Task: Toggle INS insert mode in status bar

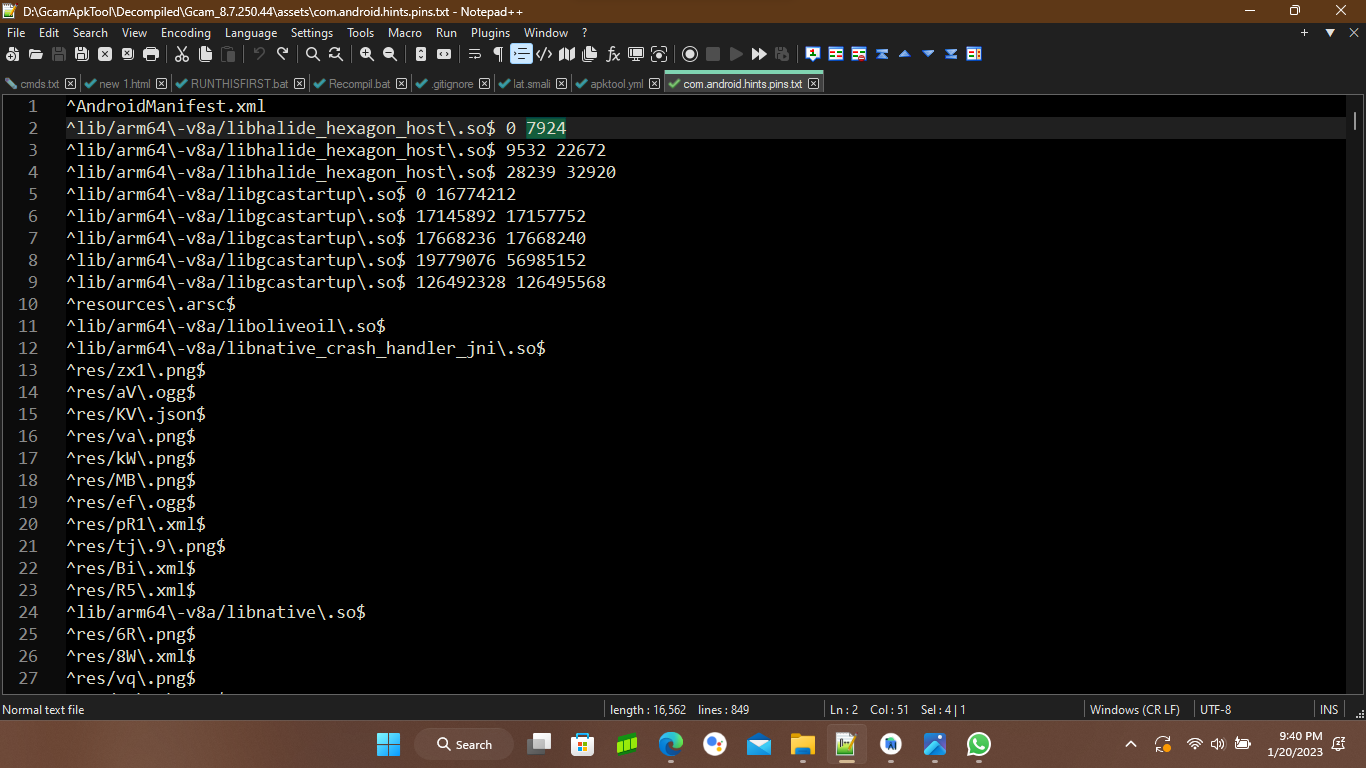Action: click(x=1329, y=710)
